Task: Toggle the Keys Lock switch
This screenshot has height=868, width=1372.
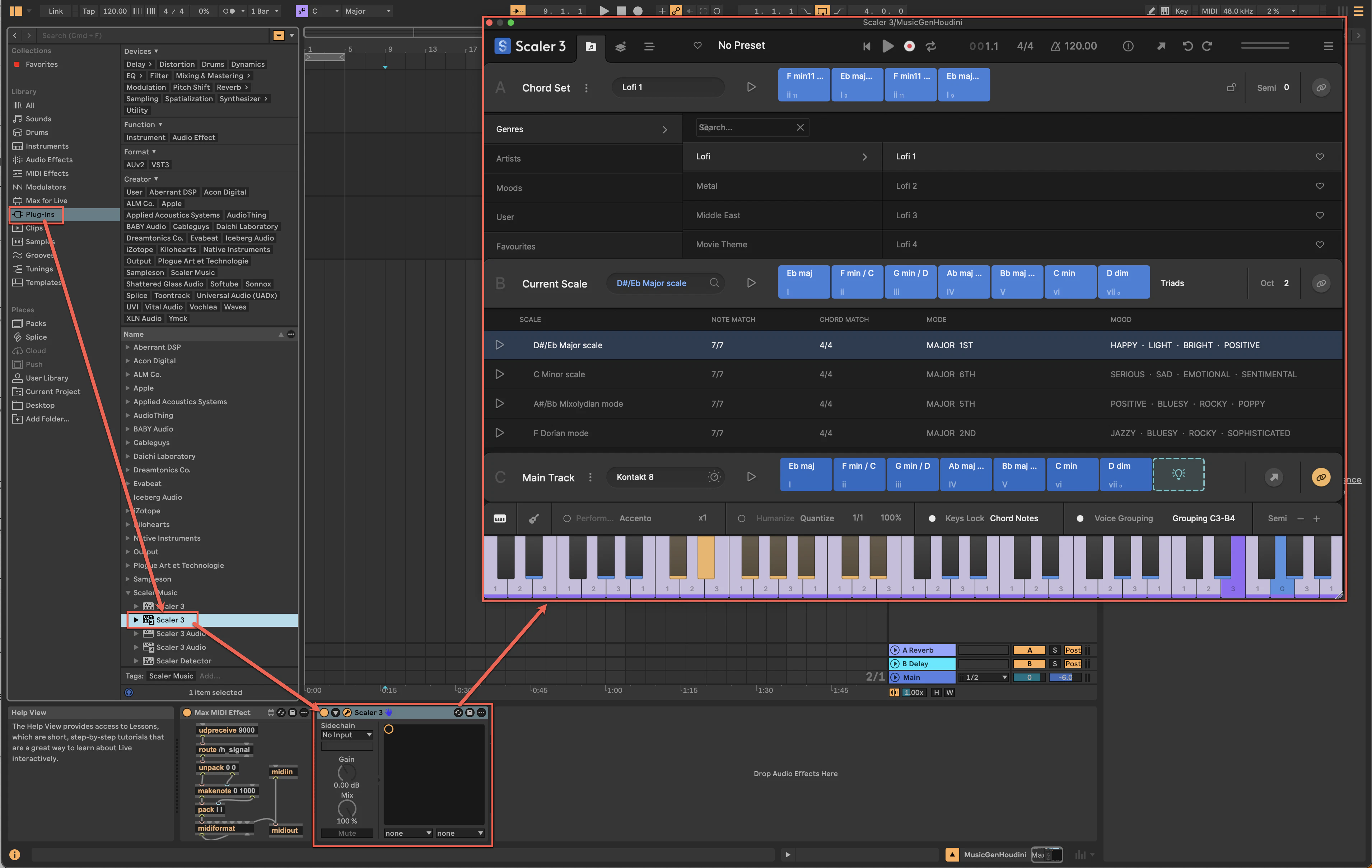Action: point(932,519)
